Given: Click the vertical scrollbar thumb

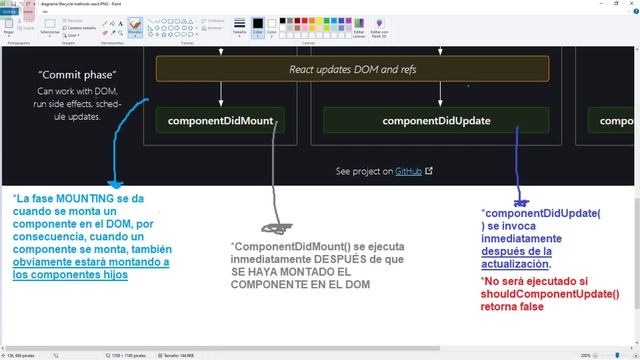Looking at the screenshot, I should click(637, 253).
